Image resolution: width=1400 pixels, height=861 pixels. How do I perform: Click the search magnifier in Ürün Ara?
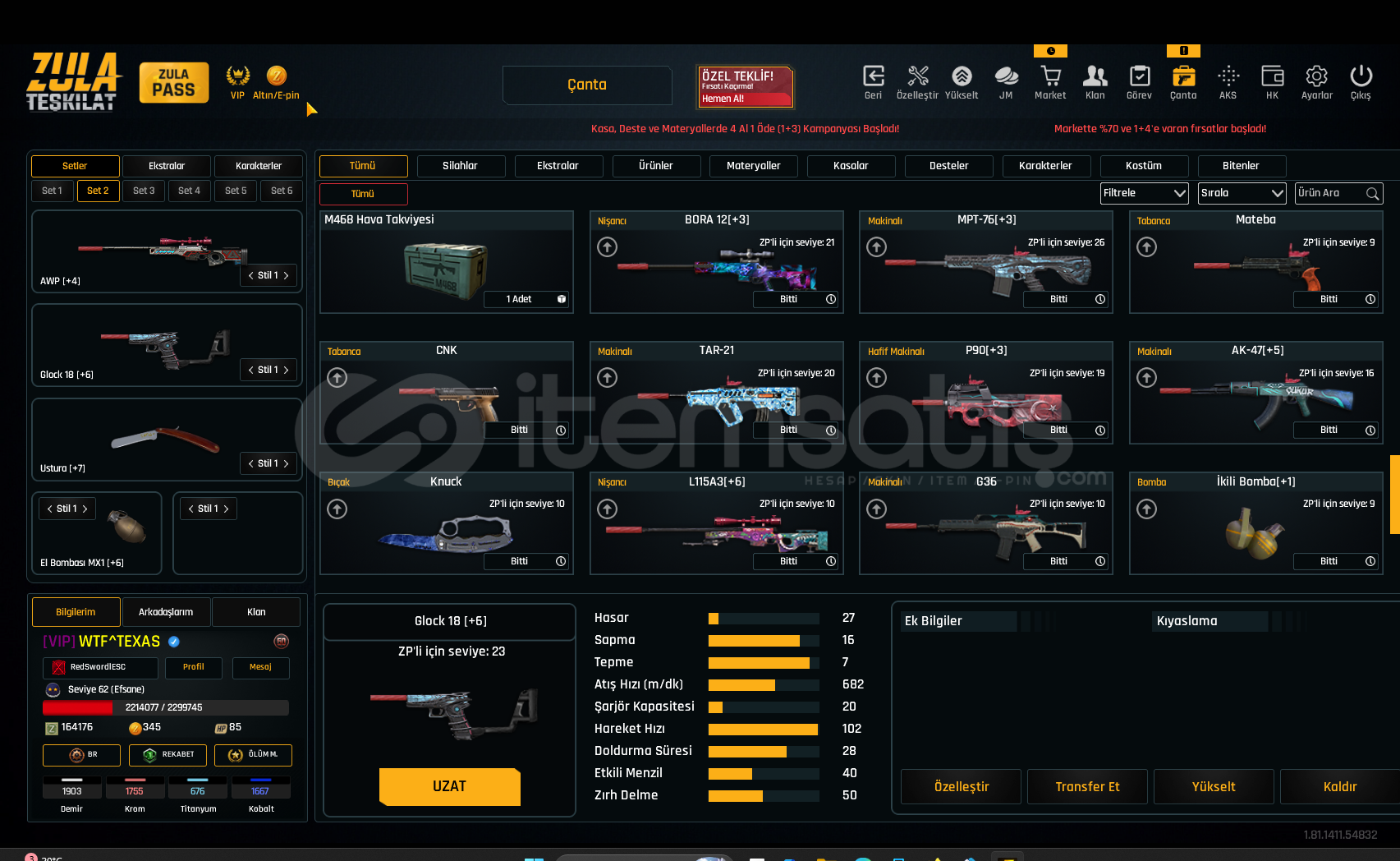[x=1372, y=194]
